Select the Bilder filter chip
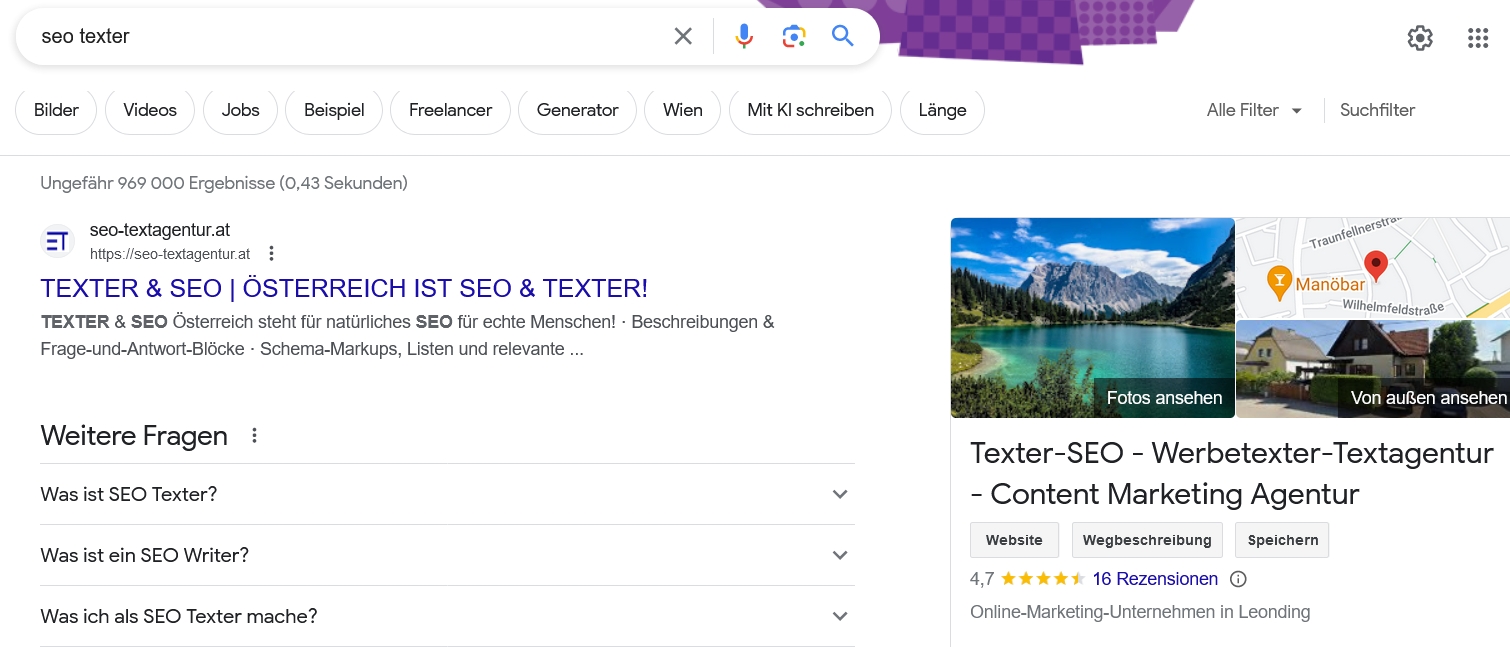This screenshot has width=1510, height=647. 56,110
